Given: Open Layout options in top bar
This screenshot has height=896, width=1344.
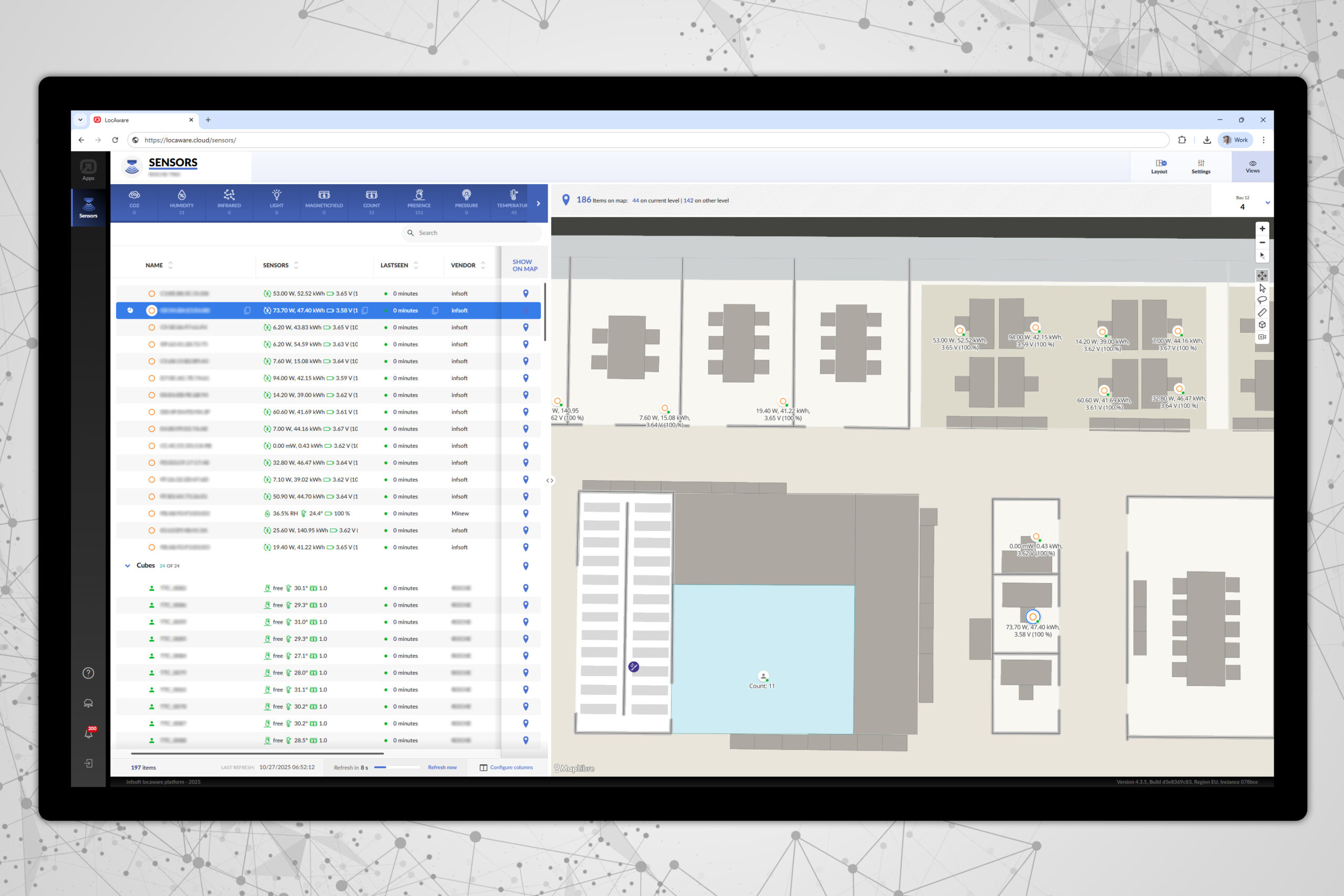Looking at the screenshot, I should [x=1159, y=166].
